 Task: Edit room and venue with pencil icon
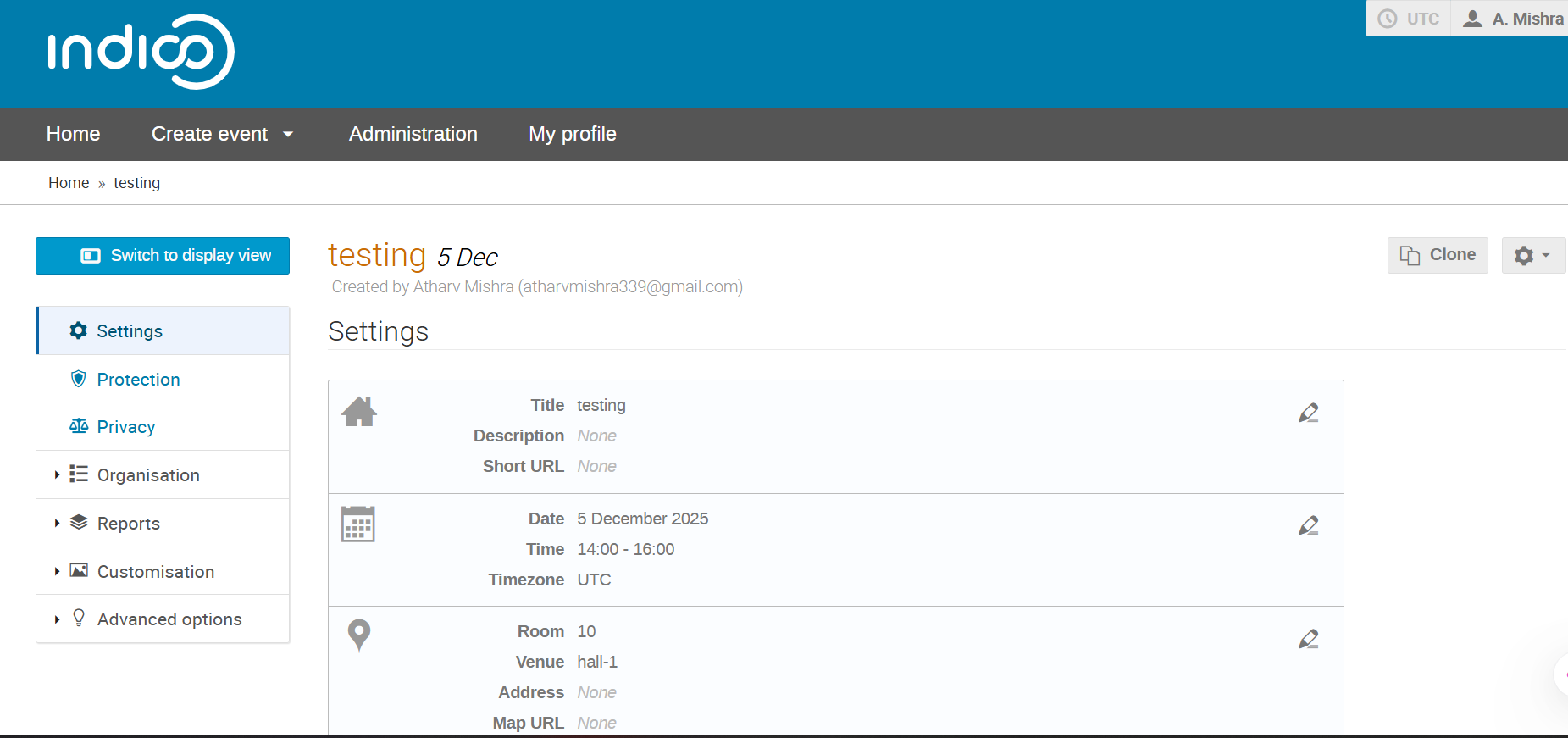(1308, 639)
